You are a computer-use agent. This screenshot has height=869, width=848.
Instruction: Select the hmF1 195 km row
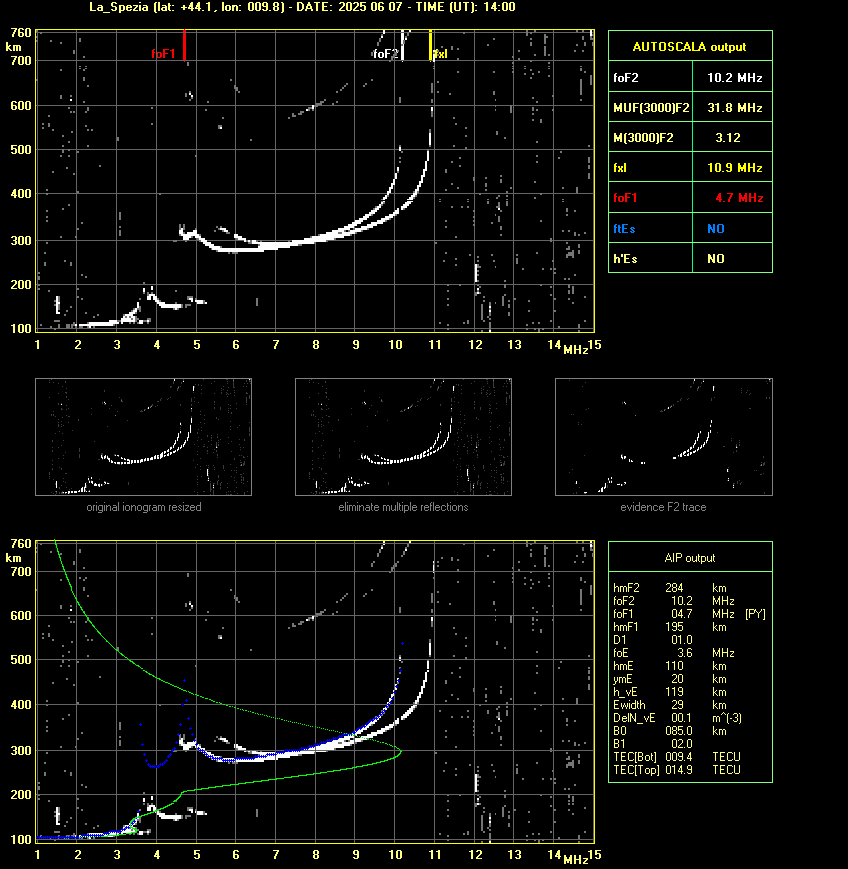[x=670, y=627]
